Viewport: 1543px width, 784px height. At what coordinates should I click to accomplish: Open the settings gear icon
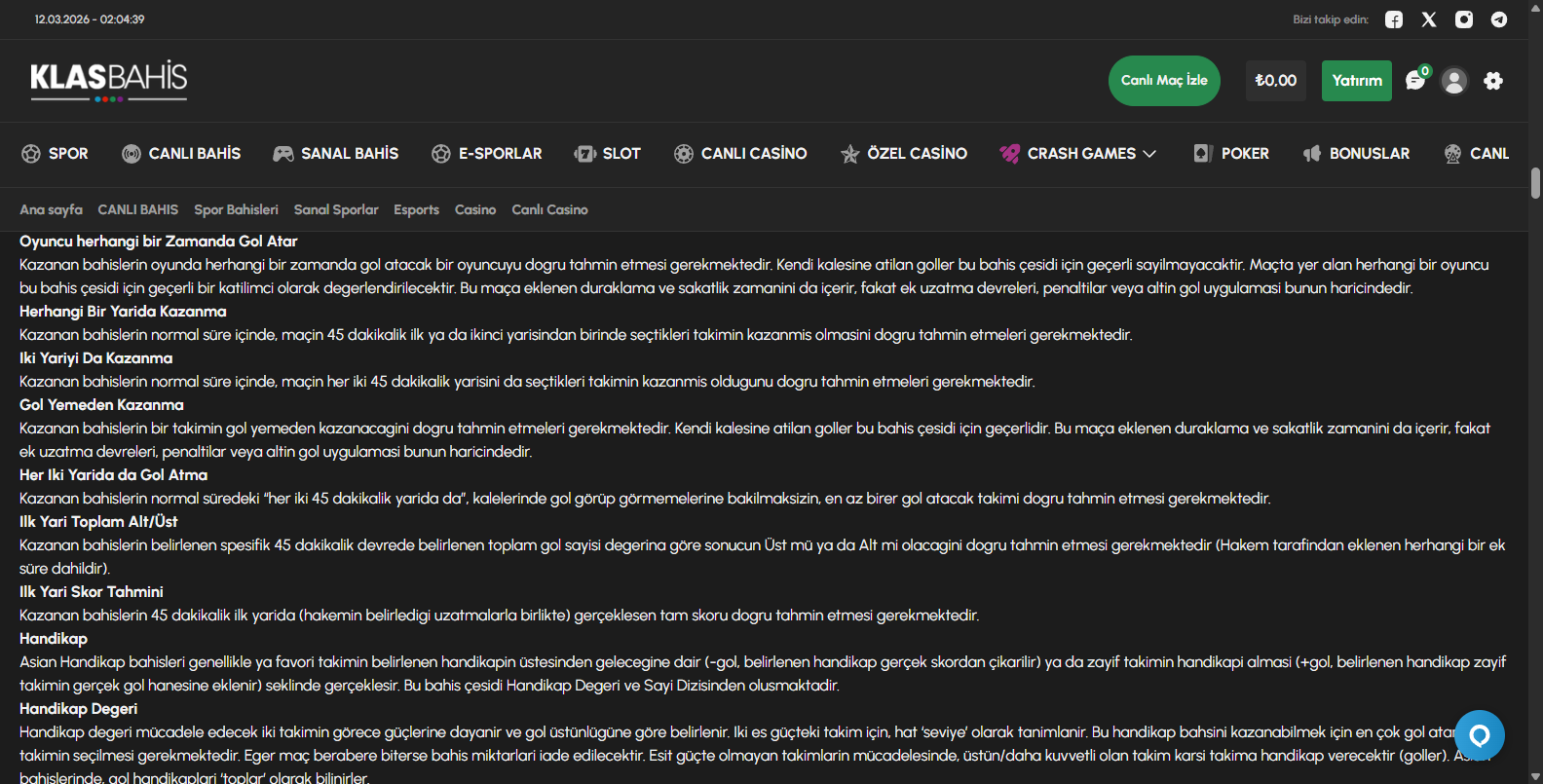(1493, 81)
